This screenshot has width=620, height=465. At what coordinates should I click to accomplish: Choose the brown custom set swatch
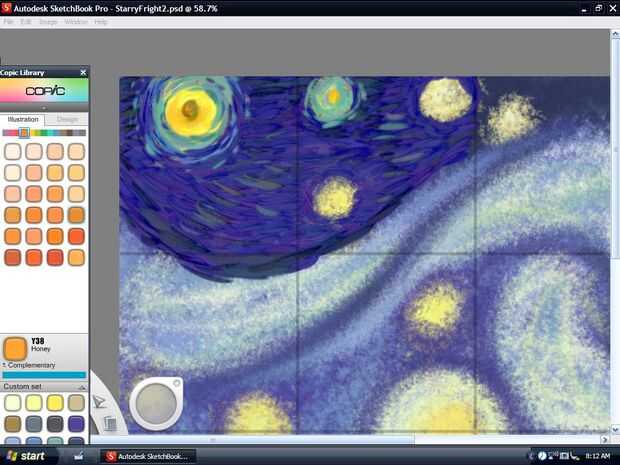[13, 424]
